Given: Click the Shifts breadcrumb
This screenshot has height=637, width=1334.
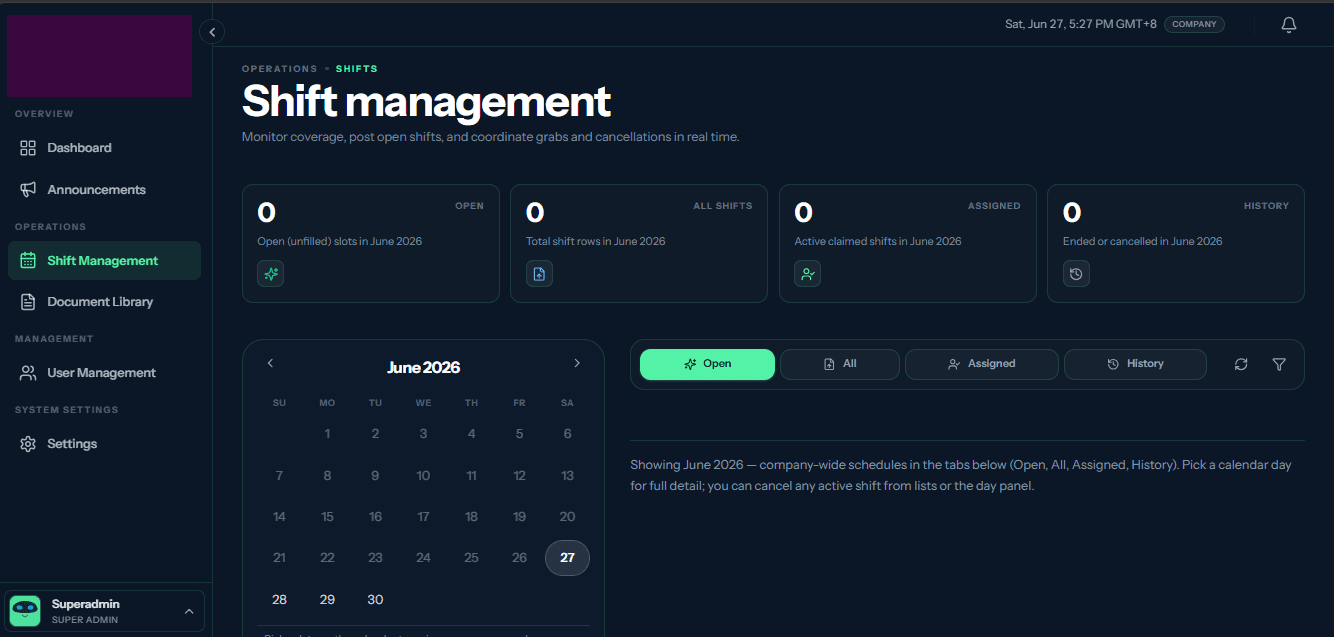Looking at the screenshot, I should 357,69.
